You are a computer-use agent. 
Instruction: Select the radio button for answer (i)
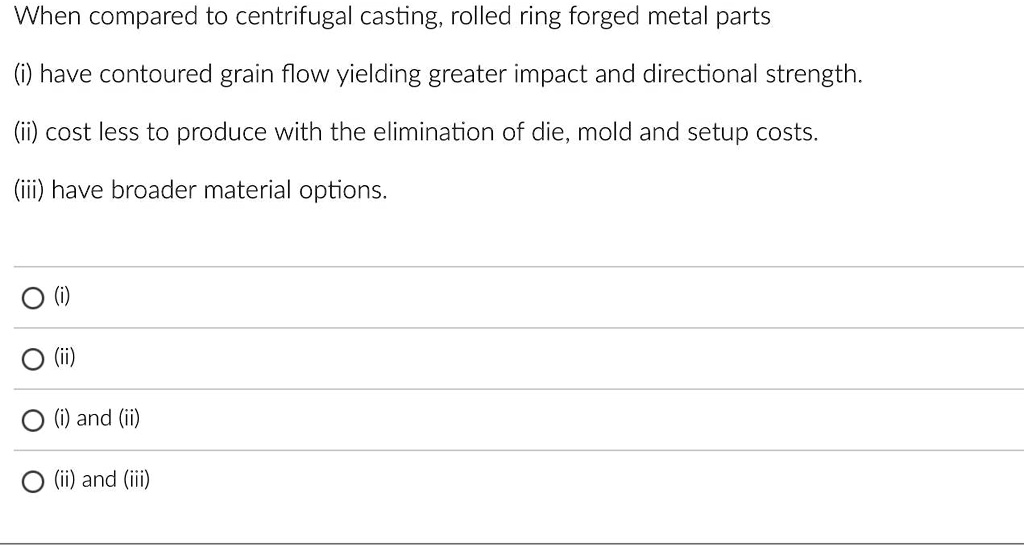(x=31, y=299)
